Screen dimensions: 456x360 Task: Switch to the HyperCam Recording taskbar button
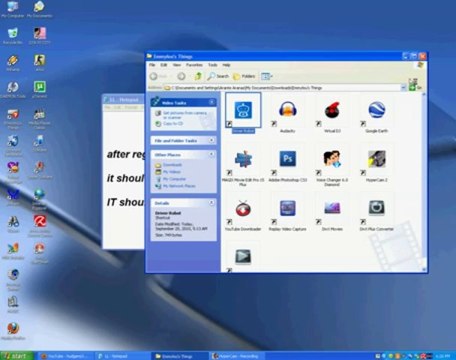237,356
